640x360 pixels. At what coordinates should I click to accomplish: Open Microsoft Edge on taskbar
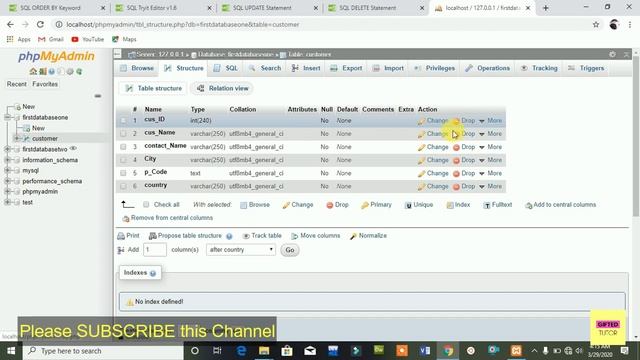[241, 351]
